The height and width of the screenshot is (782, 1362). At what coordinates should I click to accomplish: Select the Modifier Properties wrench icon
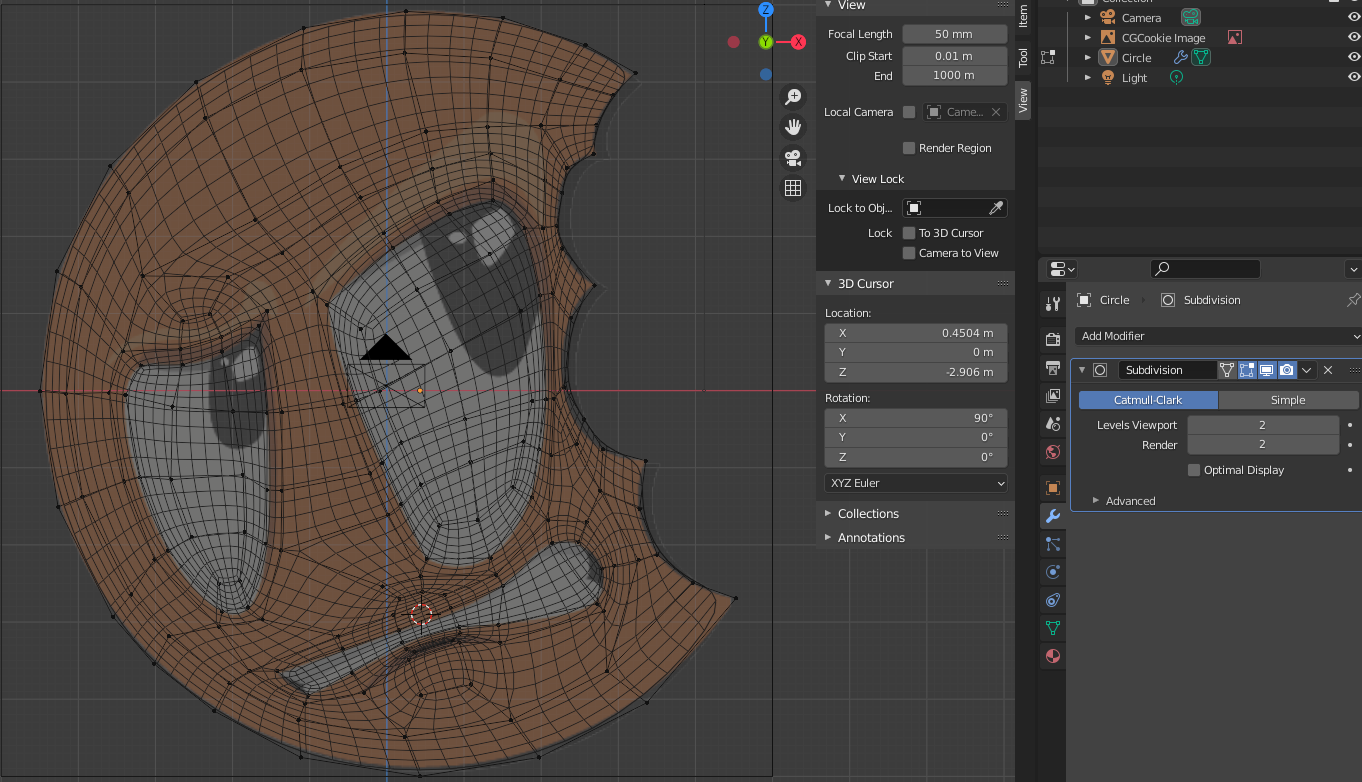[1052, 516]
